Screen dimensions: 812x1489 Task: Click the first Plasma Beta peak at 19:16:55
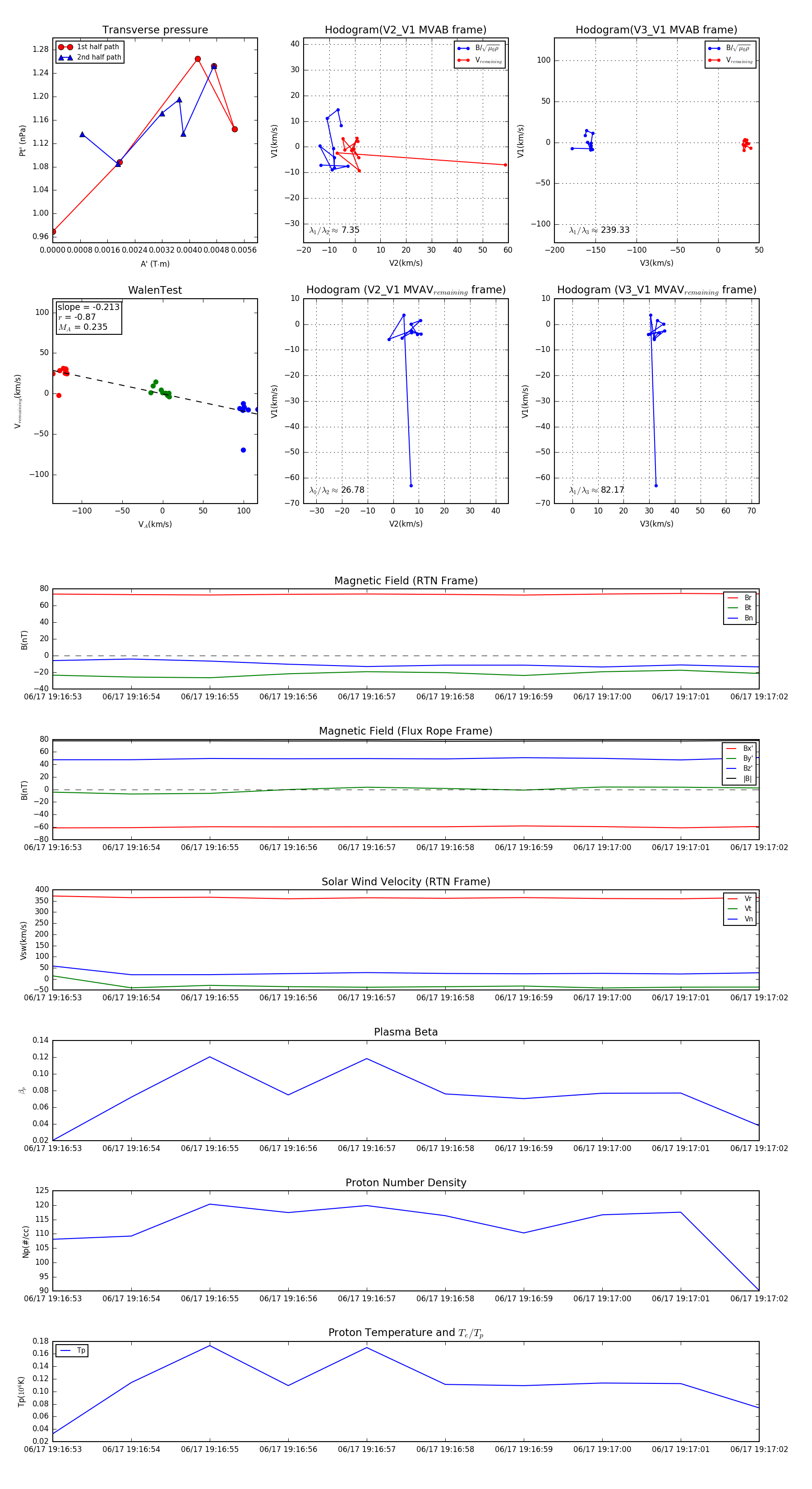(210, 1057)
